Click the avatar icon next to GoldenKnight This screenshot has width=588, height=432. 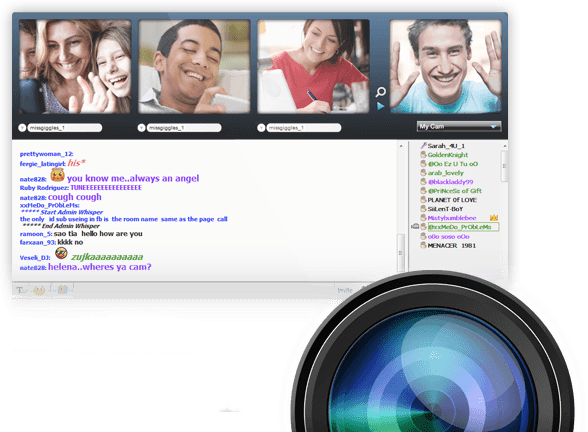coord(423,155)
